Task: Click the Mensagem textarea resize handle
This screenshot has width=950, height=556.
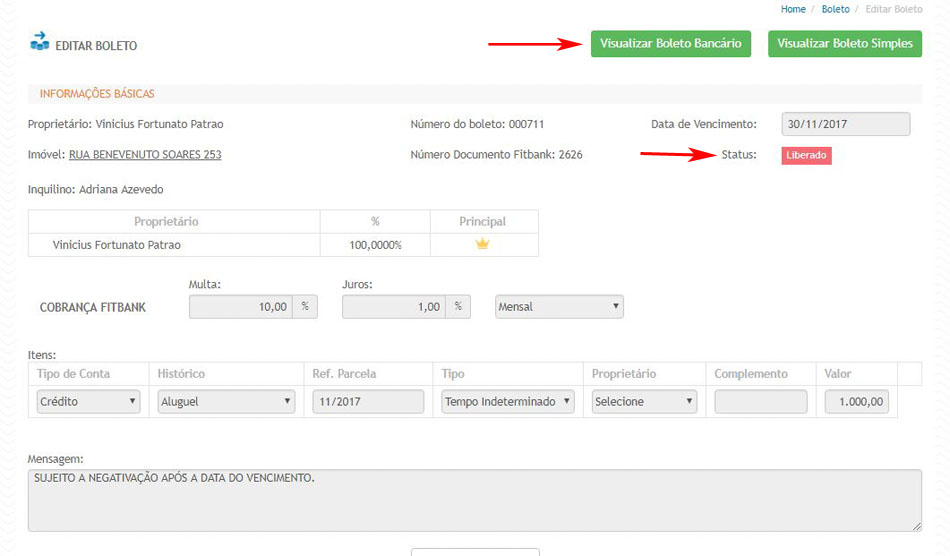Action: tap(915, 525)
